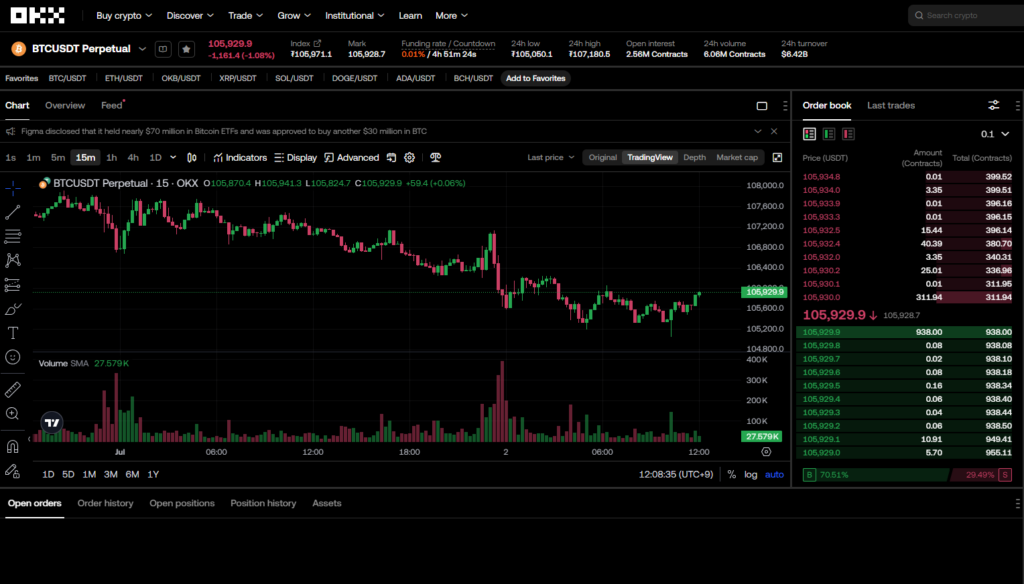Expand the More menu

click(x=451, y=16)
